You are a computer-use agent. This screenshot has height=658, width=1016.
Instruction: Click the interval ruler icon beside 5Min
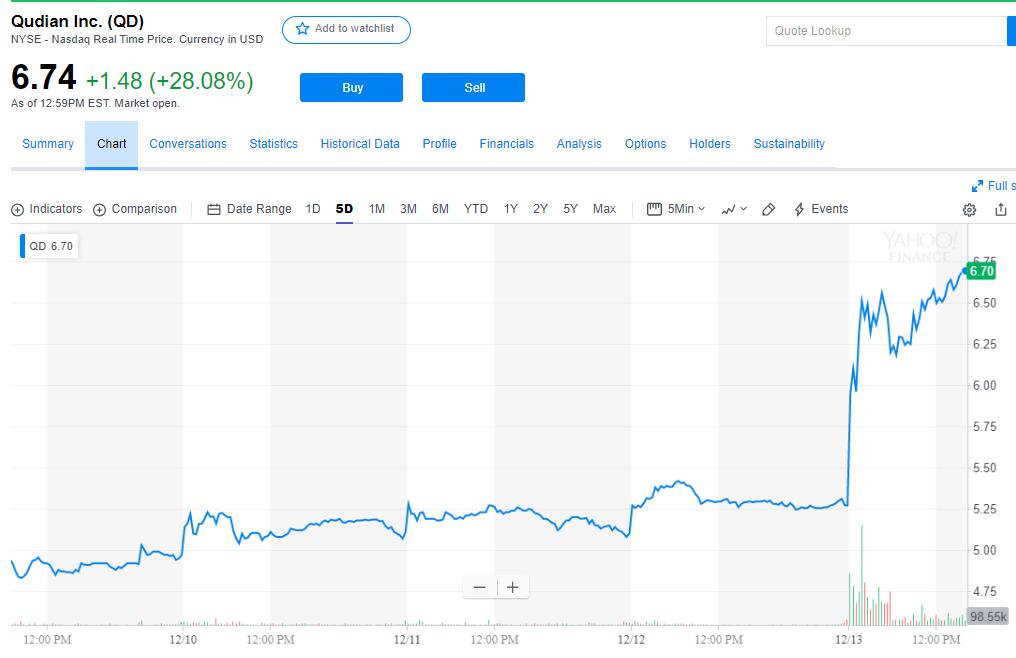coord(654,209)
